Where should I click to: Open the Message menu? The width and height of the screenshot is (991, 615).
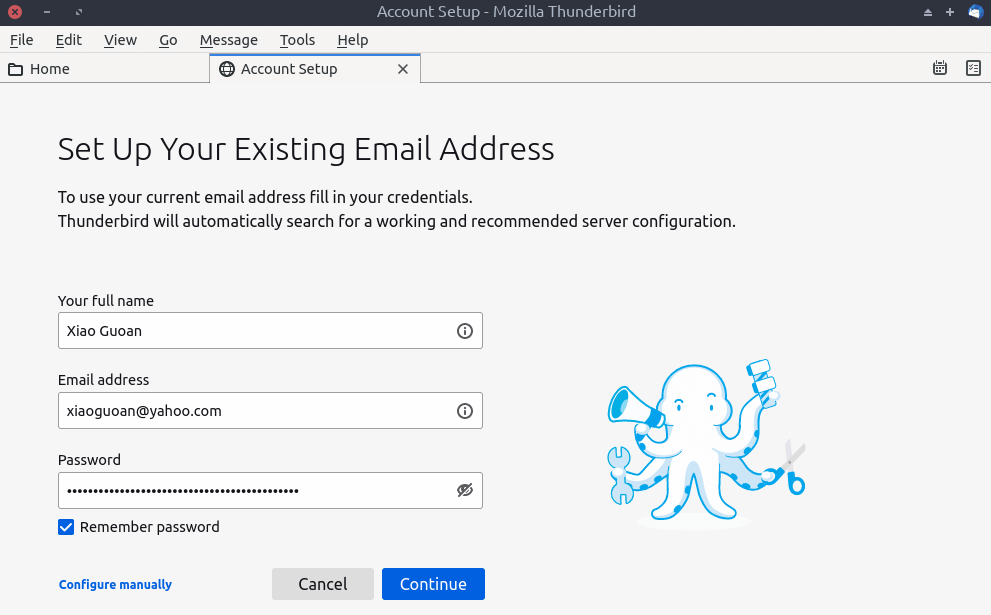click(x=228, y=40)
